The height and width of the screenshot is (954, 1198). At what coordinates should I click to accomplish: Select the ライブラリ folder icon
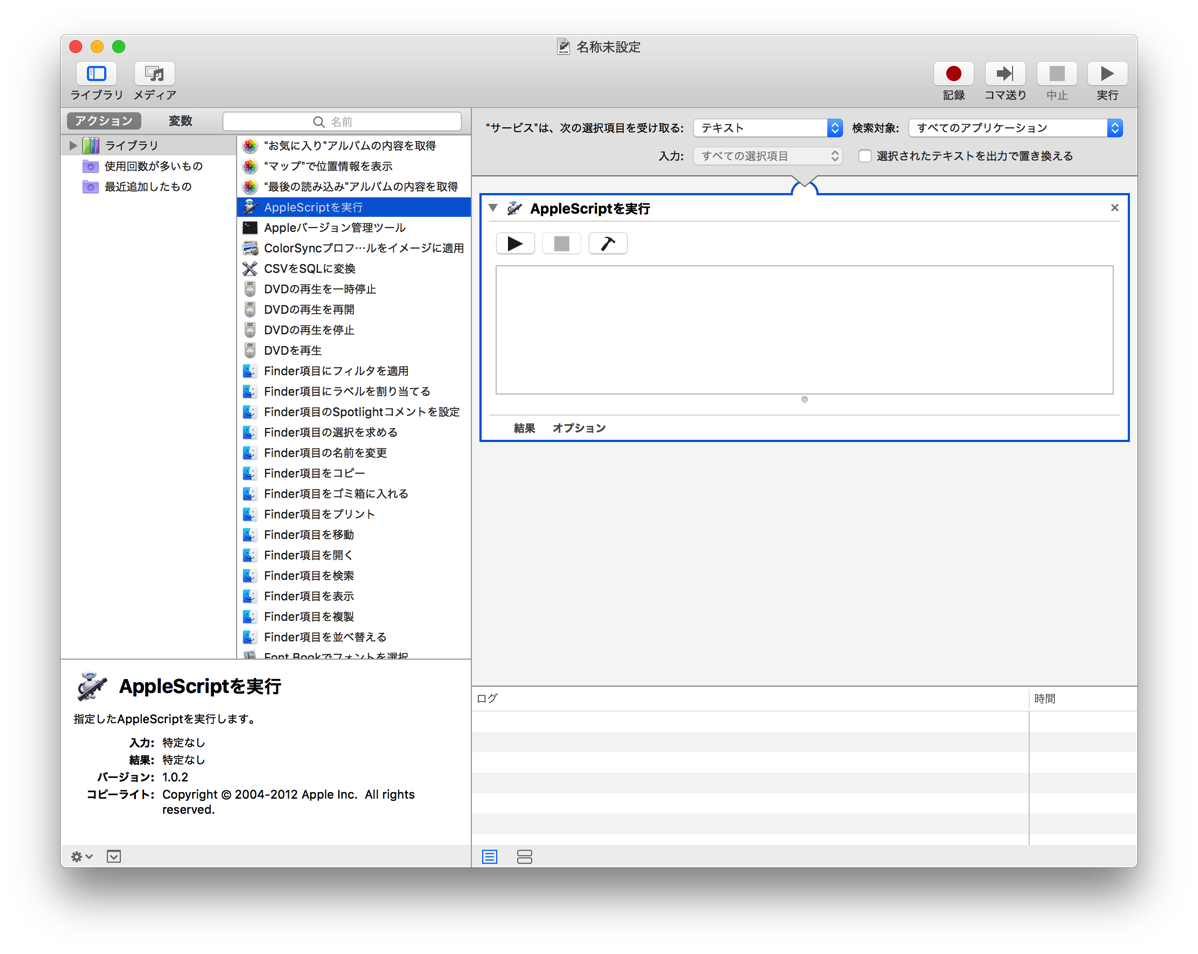(x=91, y=145)
